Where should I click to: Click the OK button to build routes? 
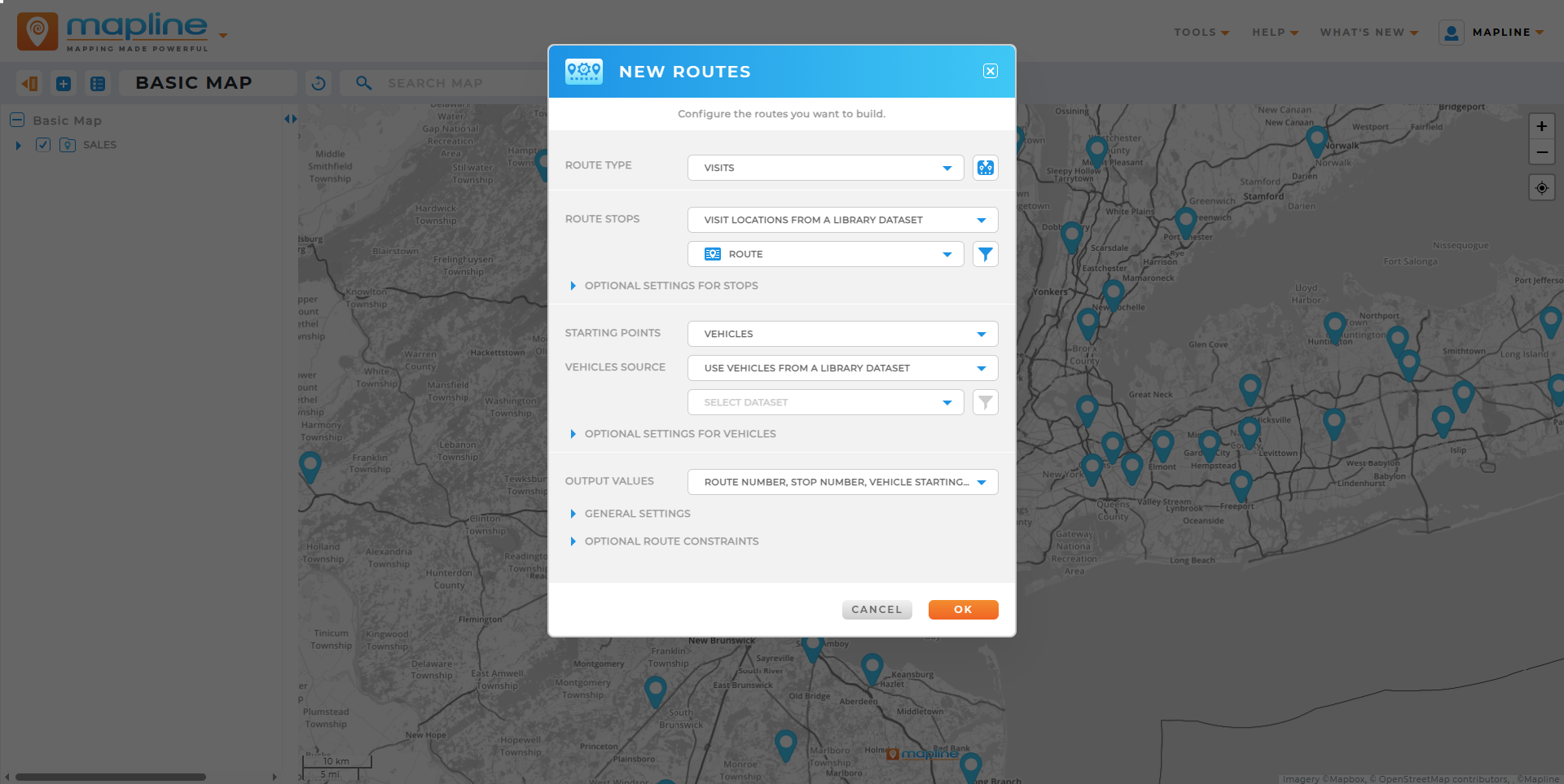pyautogui.click(x=963, y=609)
